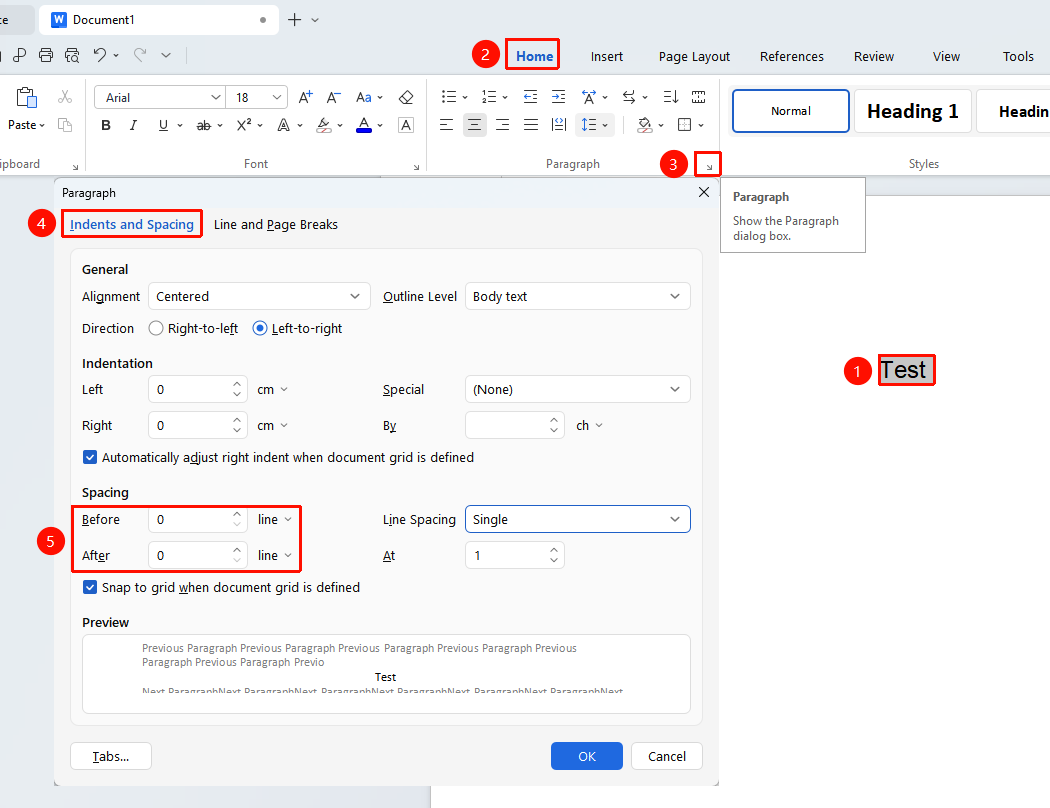
Task: Open the Tabs... settings button
Action: tap(111, 756)
